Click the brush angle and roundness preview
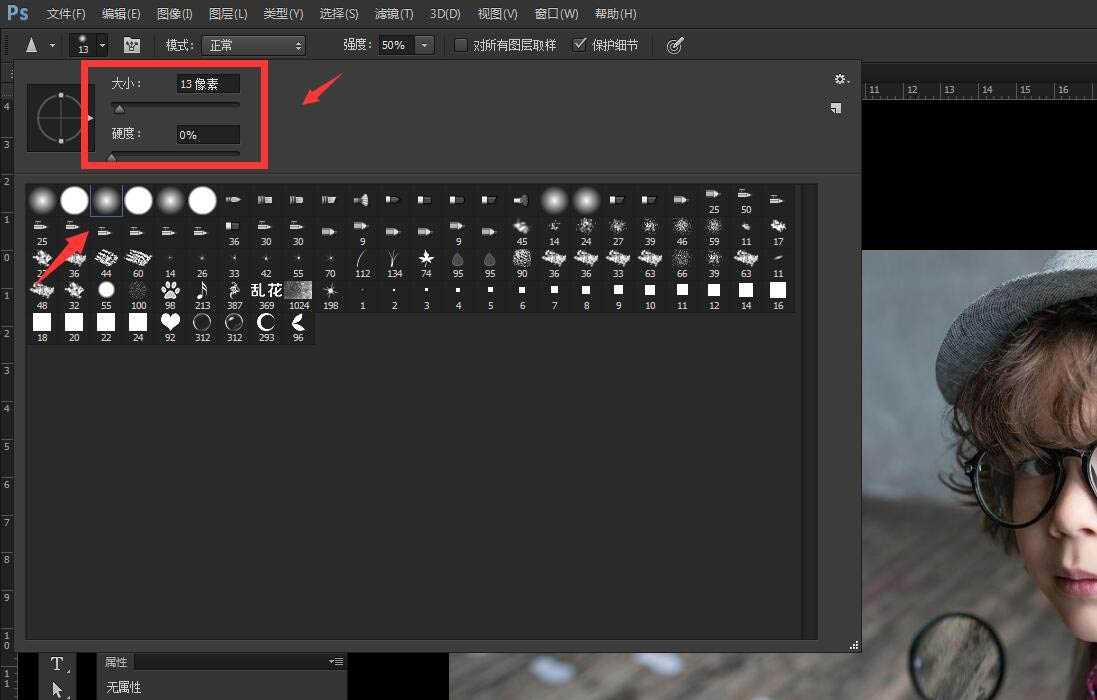 click(60, 118)
